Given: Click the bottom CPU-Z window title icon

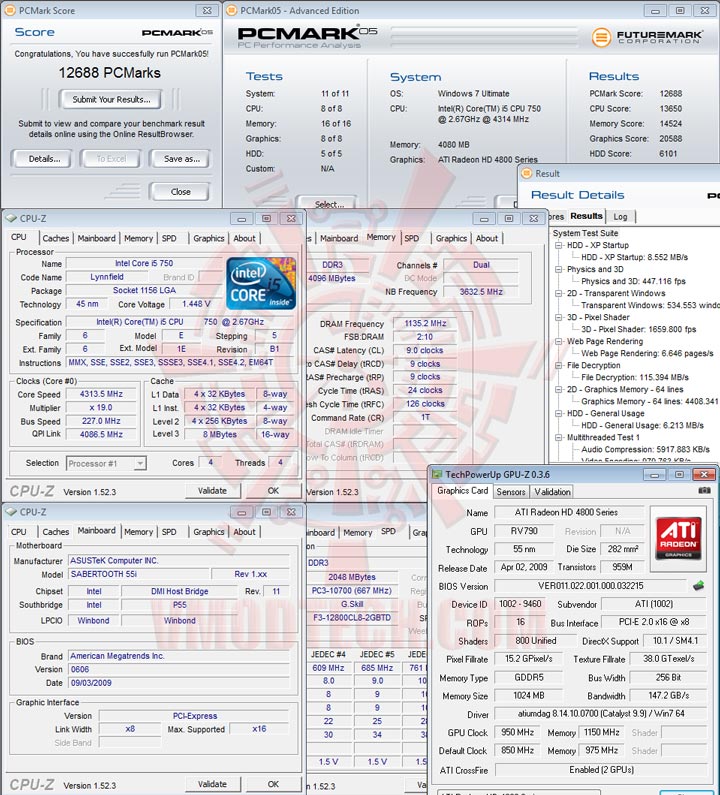Looking at the screenshot, I should [x=11, y=512].
